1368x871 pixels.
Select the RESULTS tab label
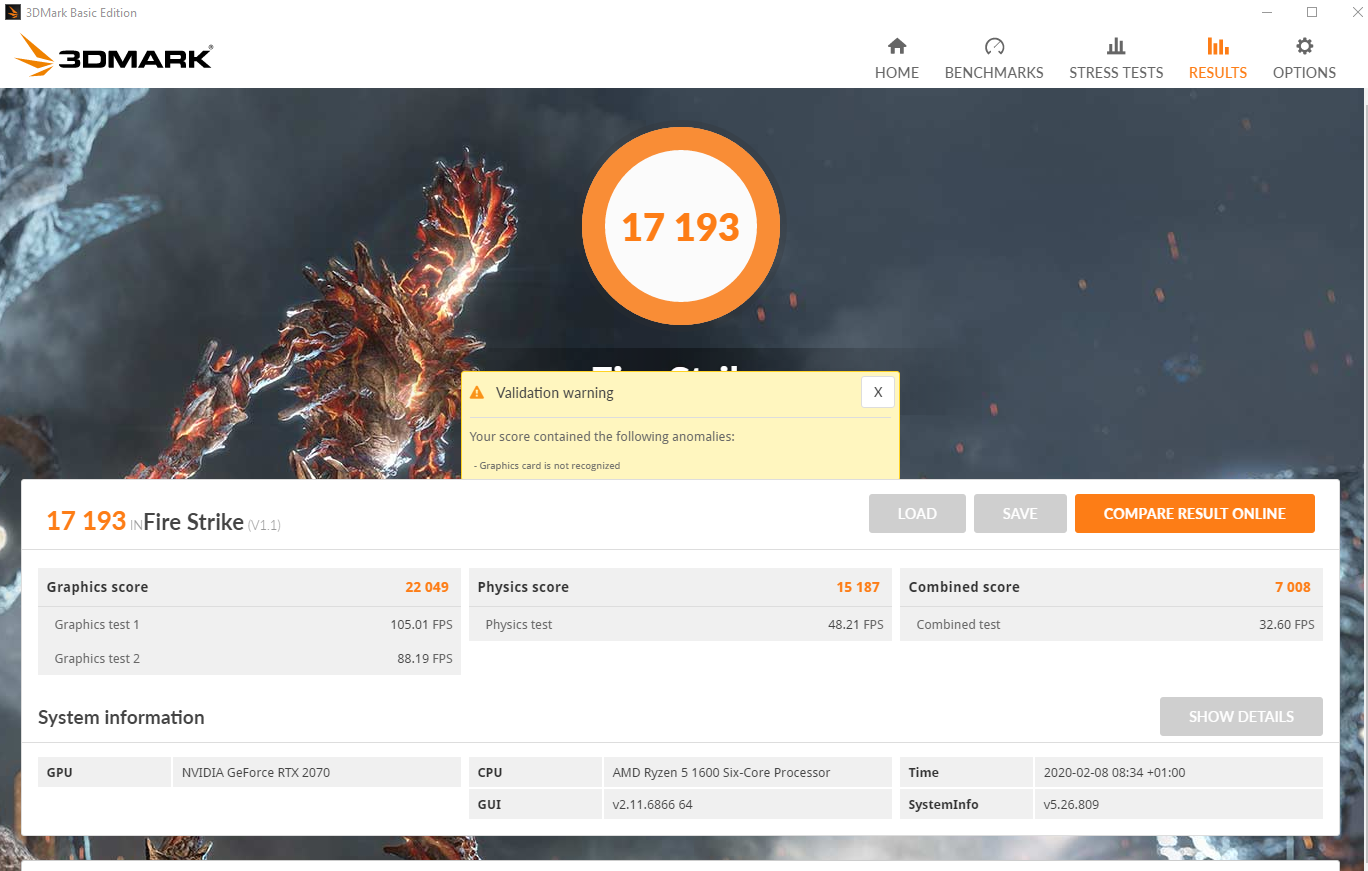(1217, 73)
